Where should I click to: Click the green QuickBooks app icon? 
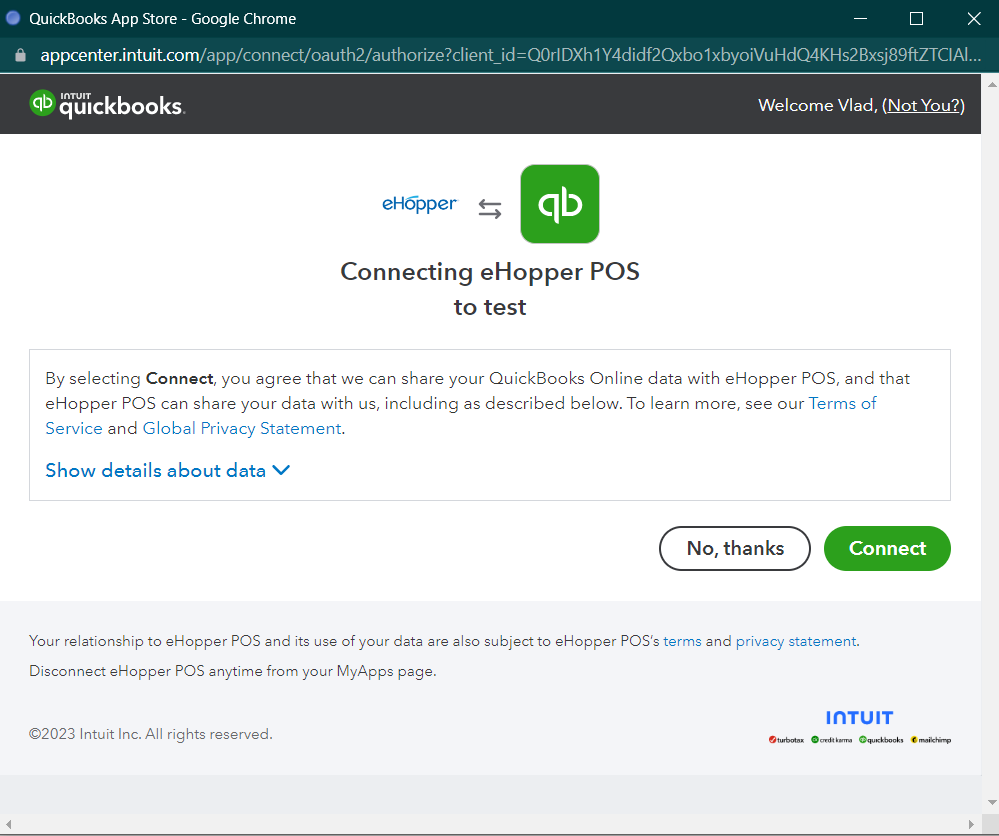coord(559,204)
